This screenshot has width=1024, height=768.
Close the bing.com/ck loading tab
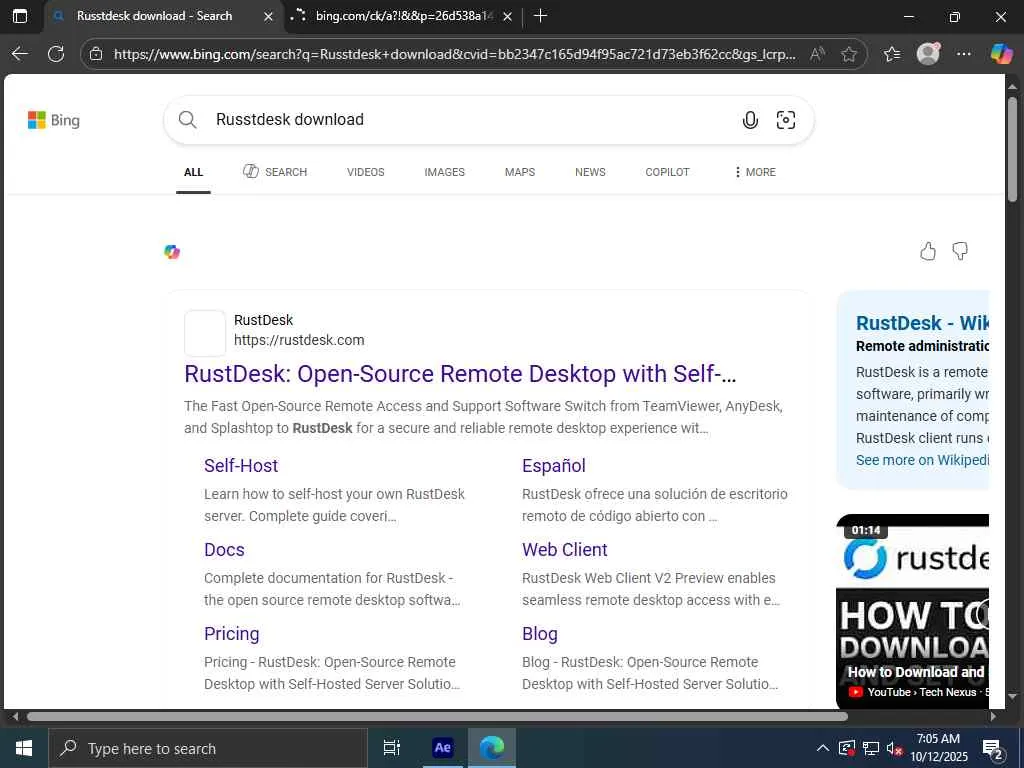[x=509, y=16]
